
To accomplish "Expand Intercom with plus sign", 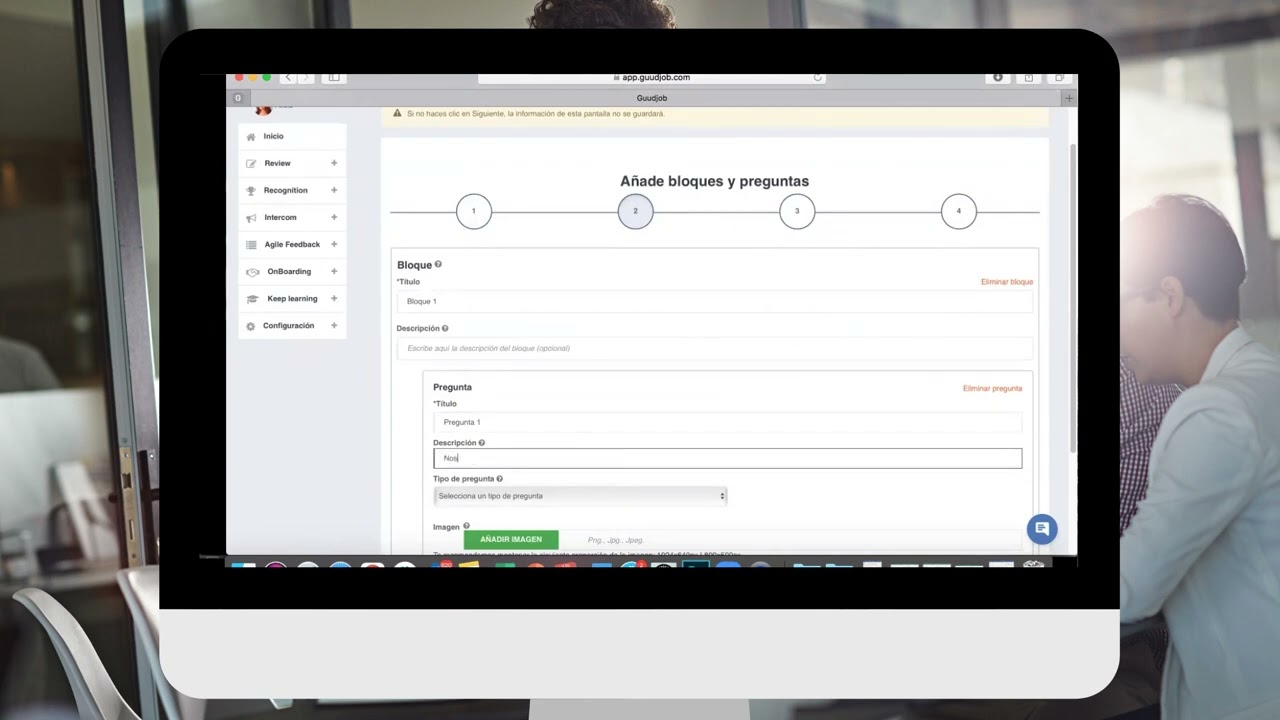I will click(x=334, y=217).
